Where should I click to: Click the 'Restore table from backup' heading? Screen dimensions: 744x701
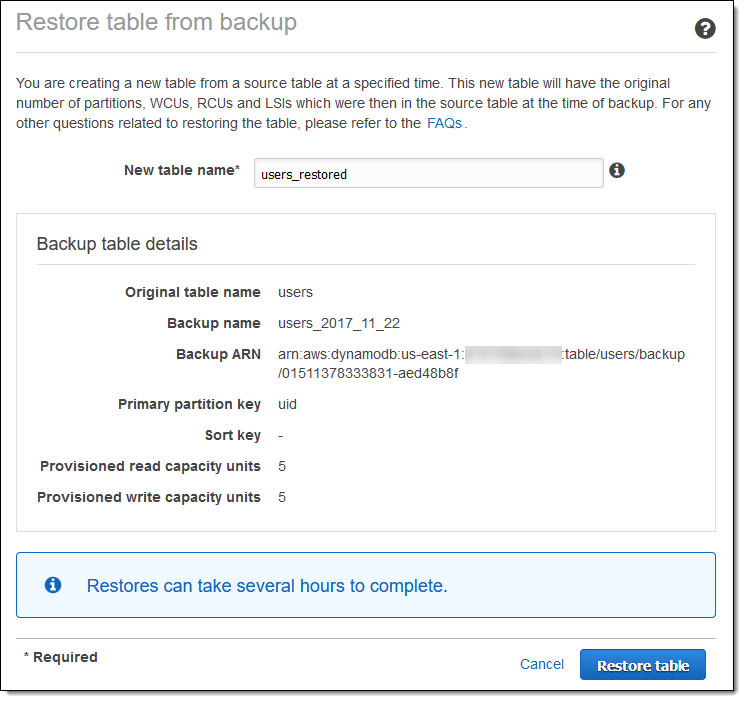[x=156, y=22]
